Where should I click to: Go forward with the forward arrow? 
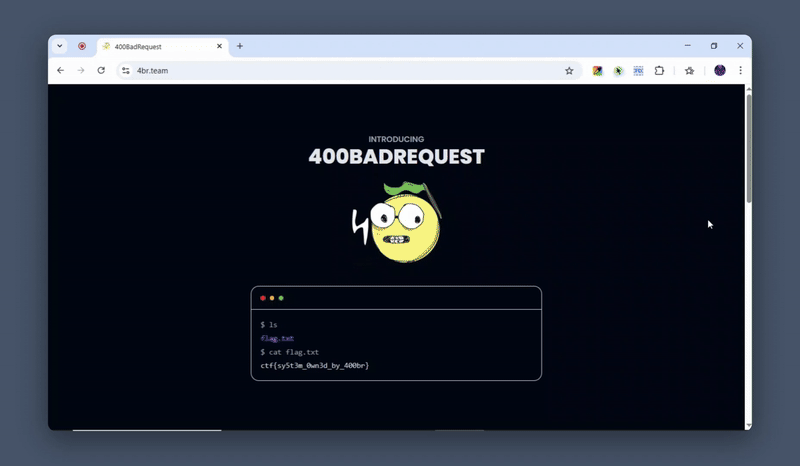click(81, 70)
